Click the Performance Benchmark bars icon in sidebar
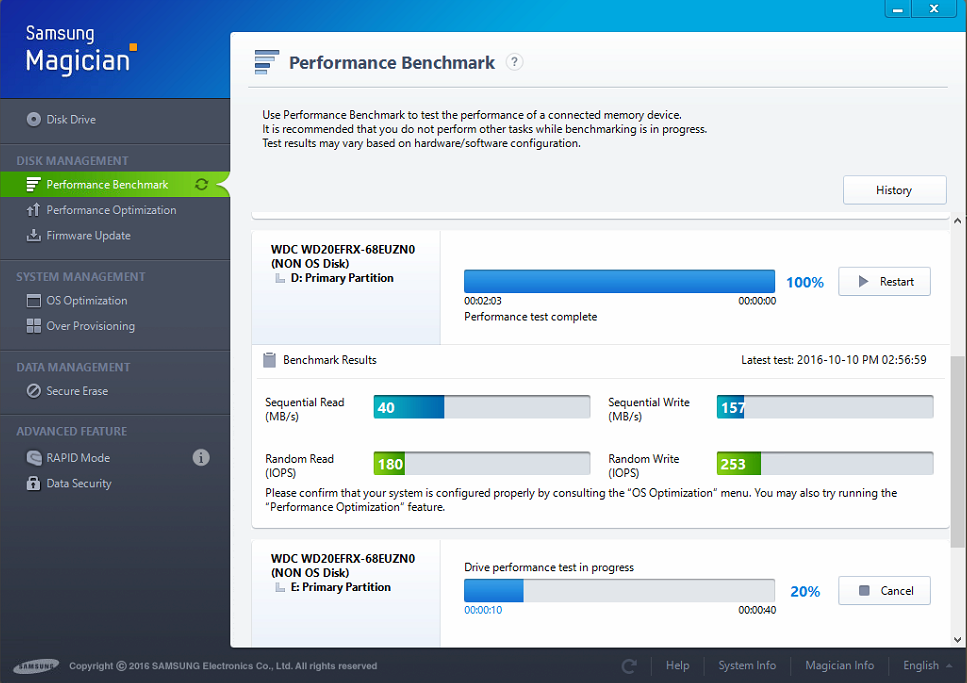 click(33, 184)
